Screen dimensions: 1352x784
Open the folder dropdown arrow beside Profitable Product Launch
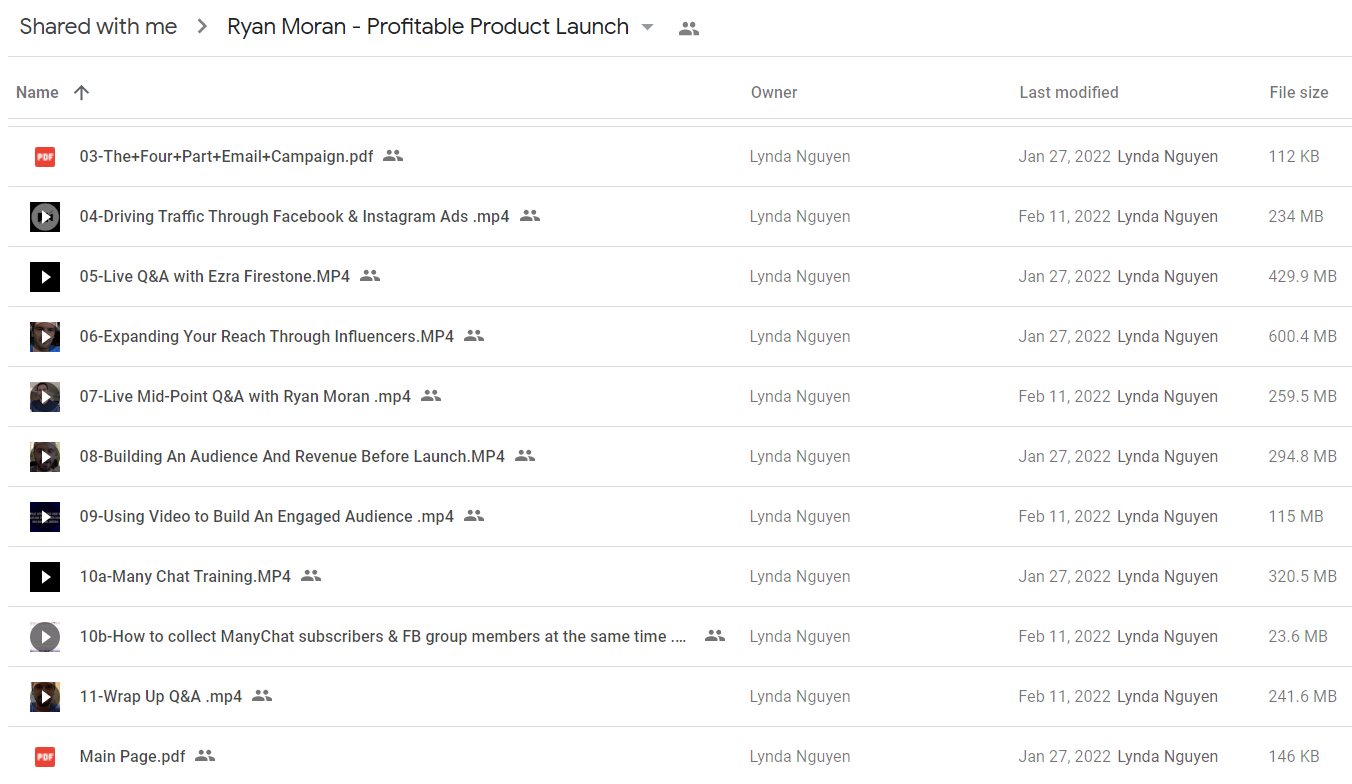[647, 27]
